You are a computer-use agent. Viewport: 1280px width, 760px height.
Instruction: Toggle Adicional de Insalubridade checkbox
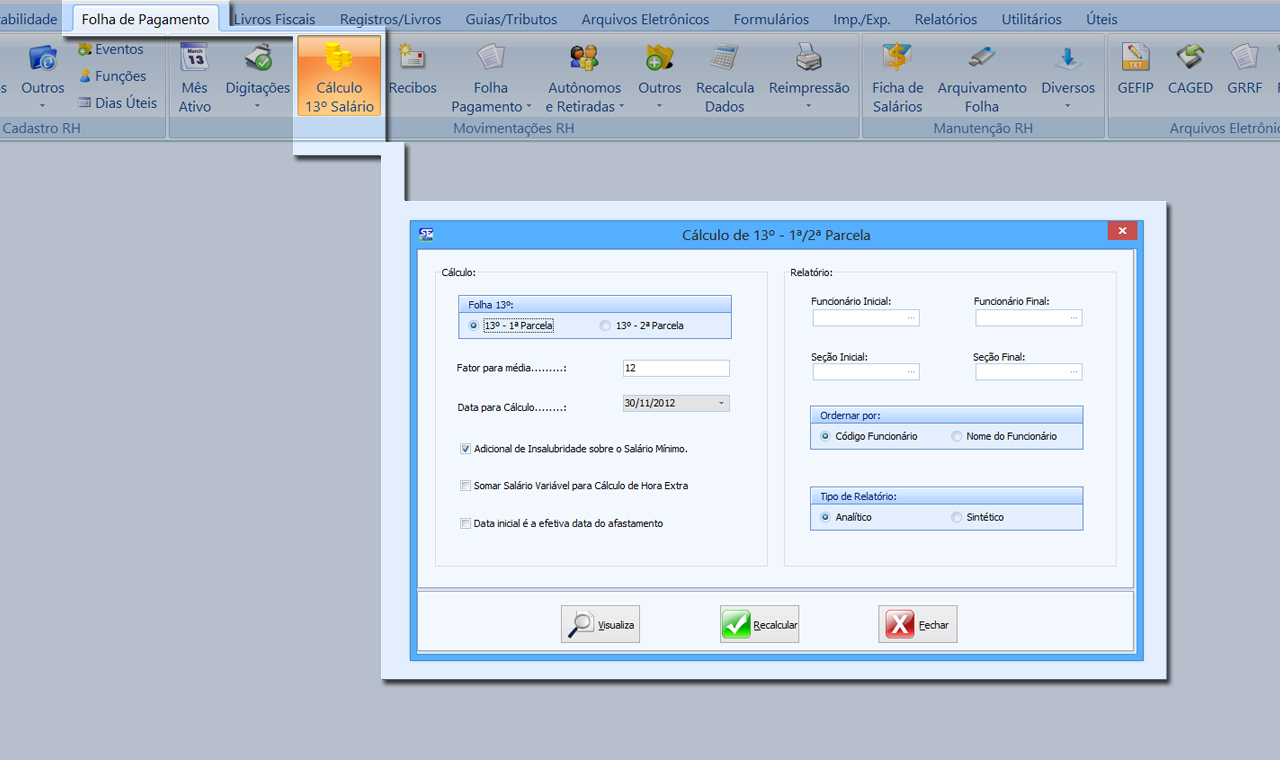[466, 449]
